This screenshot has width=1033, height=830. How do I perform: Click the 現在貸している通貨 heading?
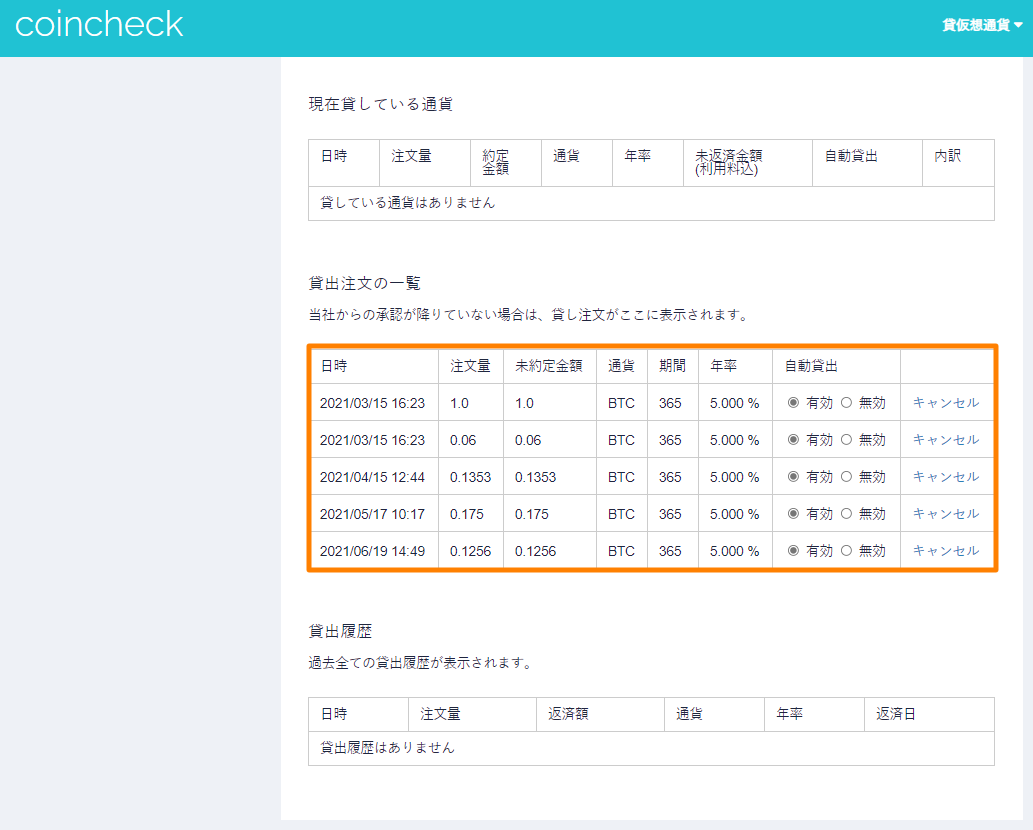380,104
